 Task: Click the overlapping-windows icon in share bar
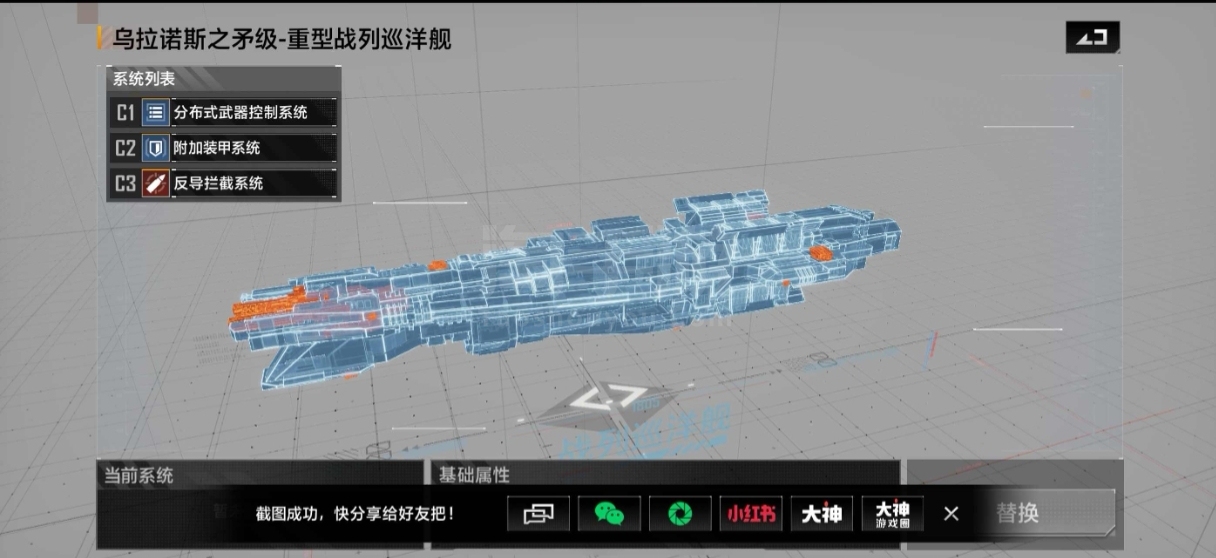tap(538, 514)
